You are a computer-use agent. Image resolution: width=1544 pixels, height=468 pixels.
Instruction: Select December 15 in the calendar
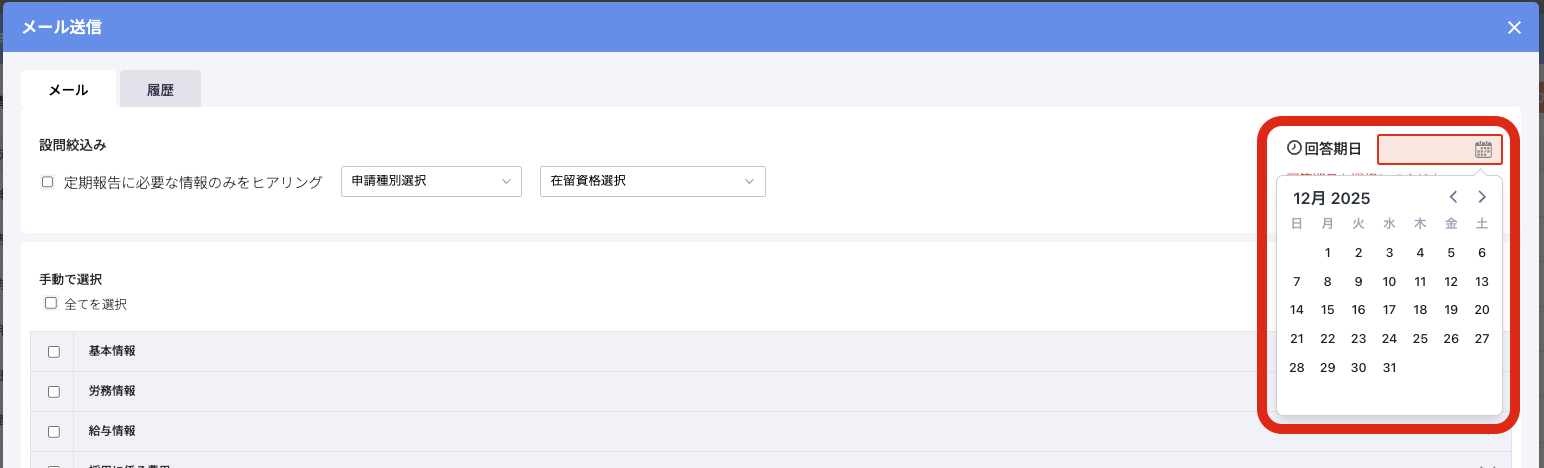tap(1327, 310)
